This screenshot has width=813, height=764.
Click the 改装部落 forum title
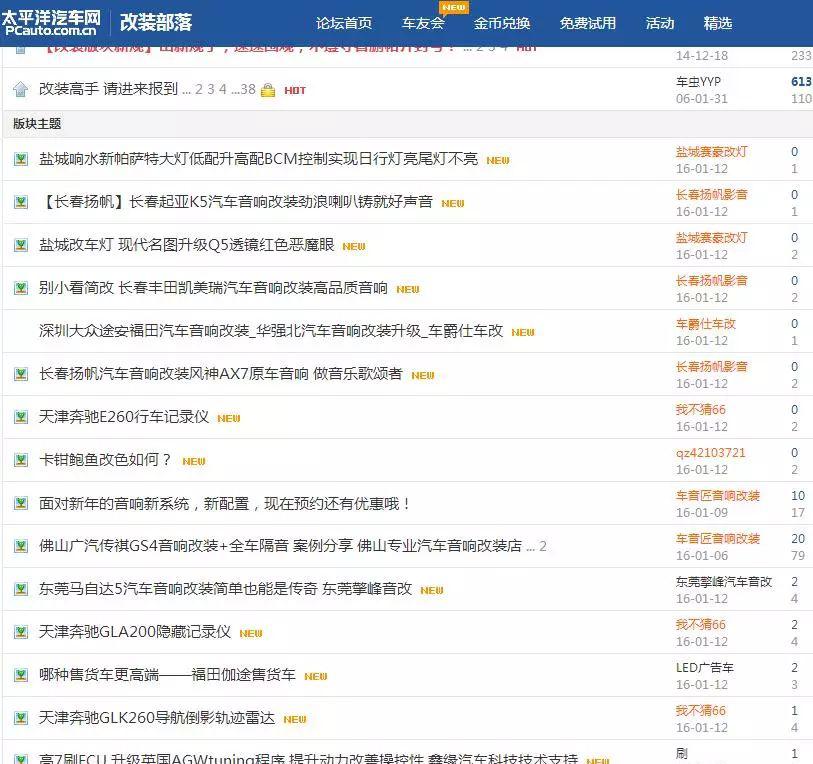click(x=156, y=23)
